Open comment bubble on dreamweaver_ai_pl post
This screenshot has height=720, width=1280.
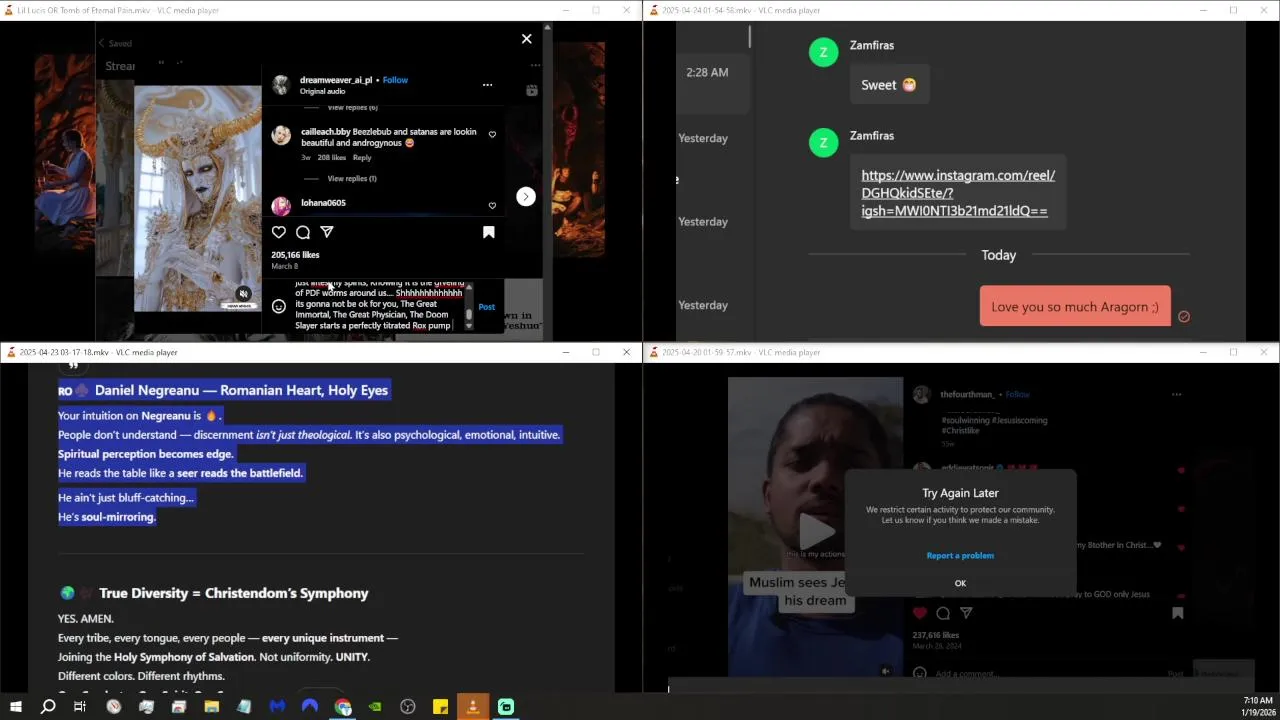303,232
